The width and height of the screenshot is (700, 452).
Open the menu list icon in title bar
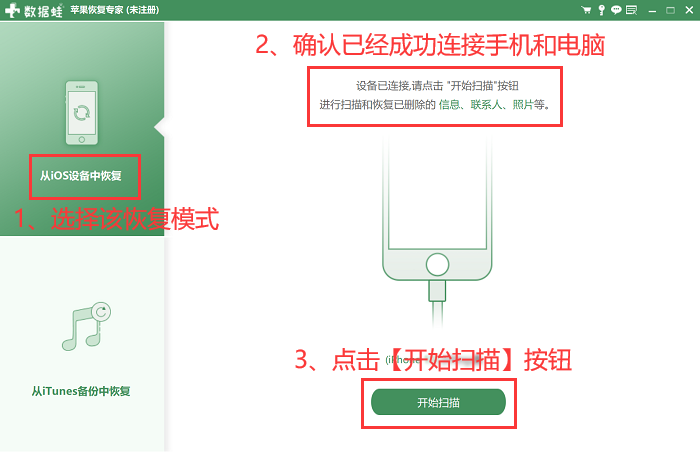click(631, 10)
